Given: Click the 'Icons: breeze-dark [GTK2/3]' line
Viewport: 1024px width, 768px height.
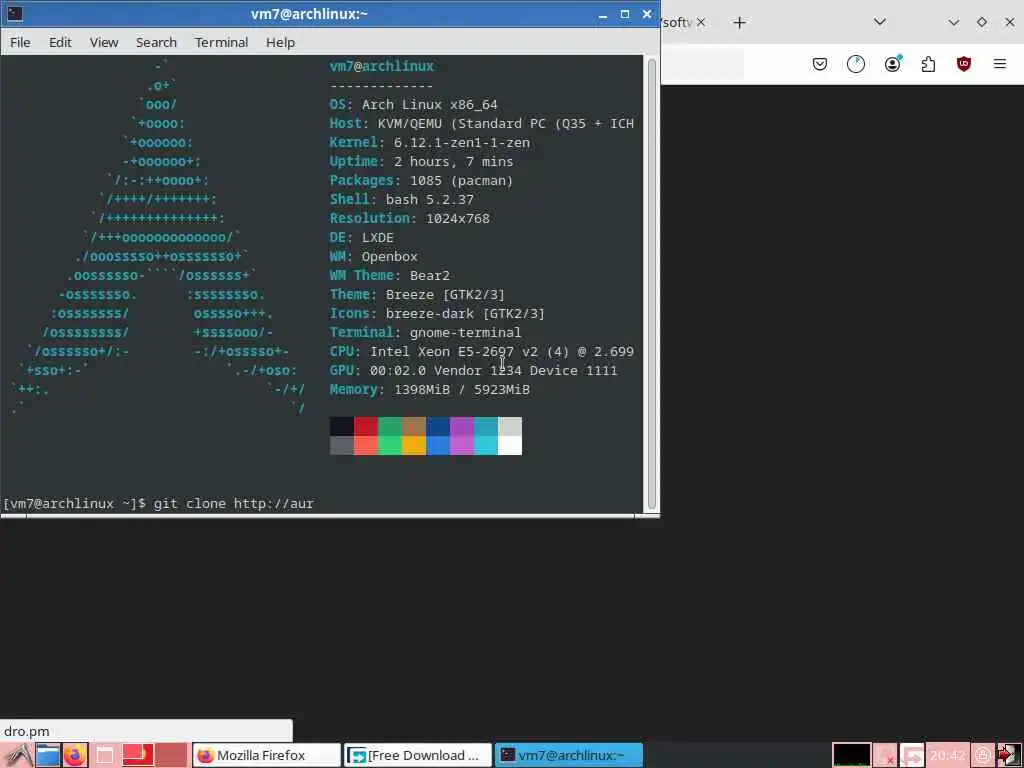Looking at the screenshot, I should pyautogui.click(x=437, y=313).
